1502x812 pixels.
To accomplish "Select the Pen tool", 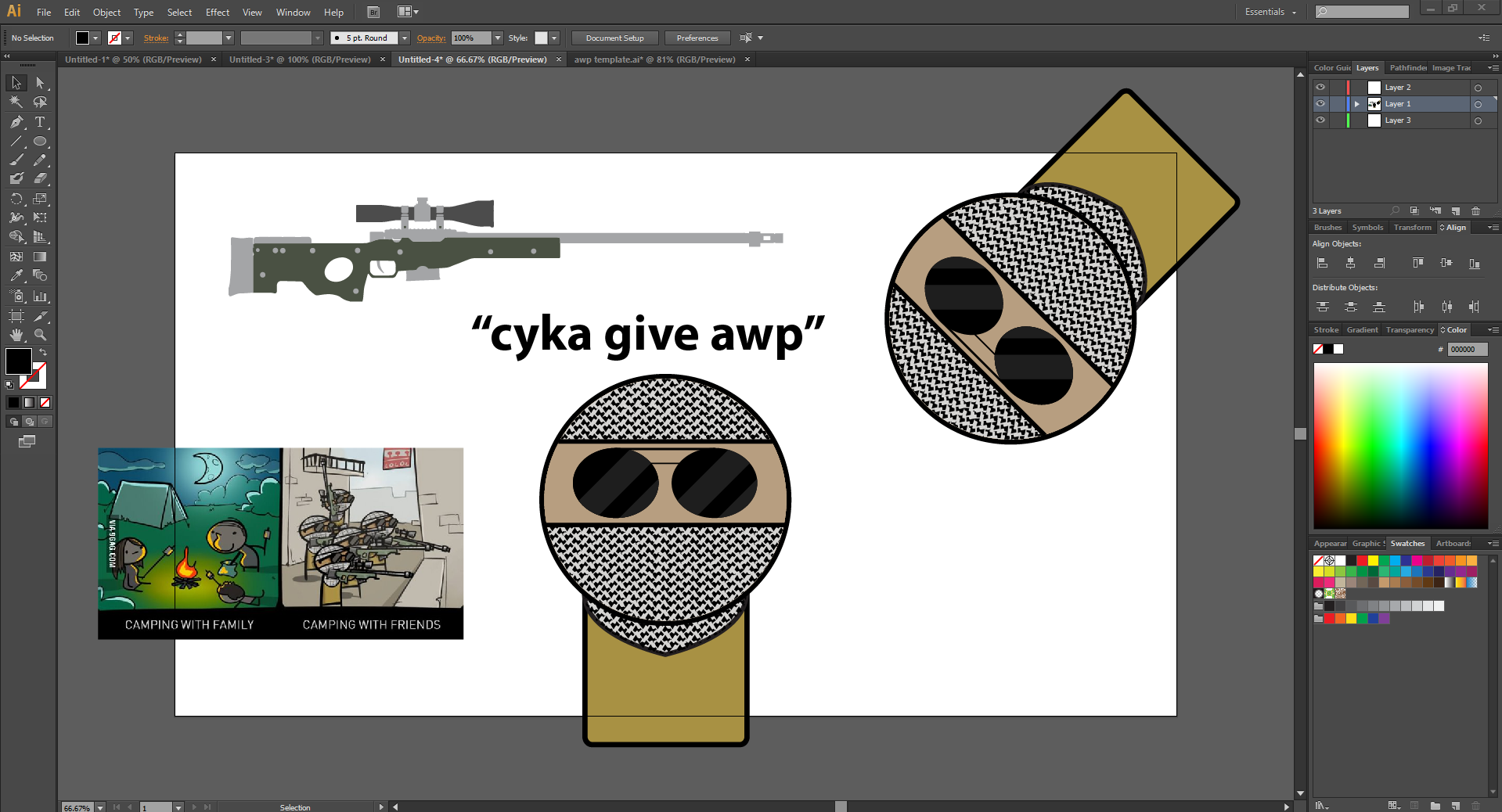I will pos(16,122).
